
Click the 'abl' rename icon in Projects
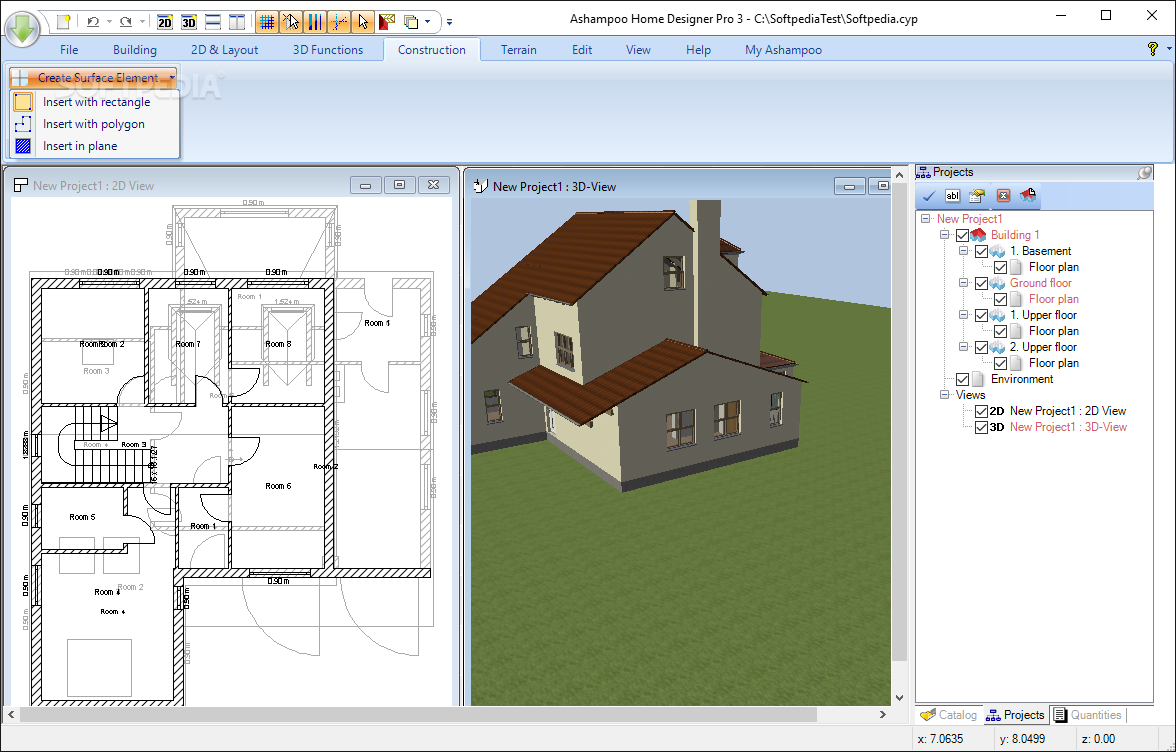click(x=952, y=196)
